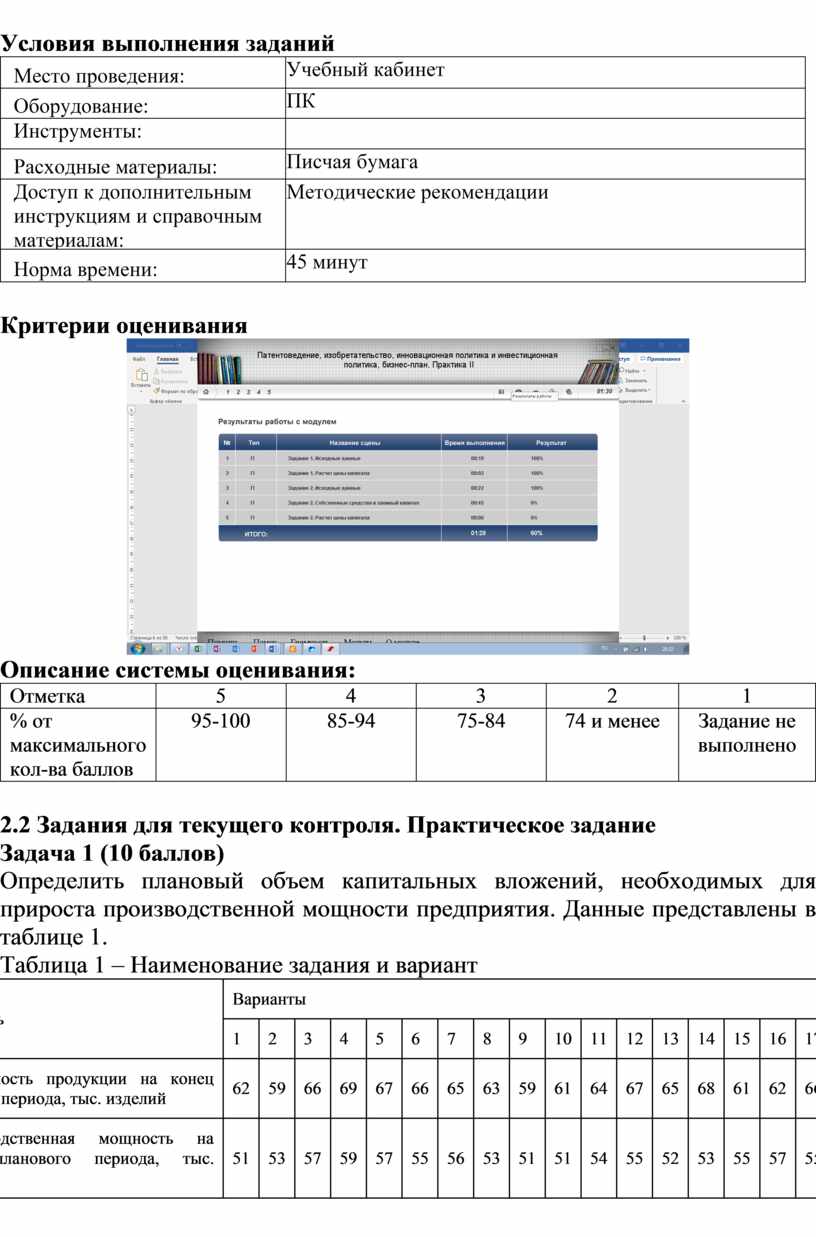
Task: Click the green Excel icon in the taskbar
Action: (x=196, y=648)
